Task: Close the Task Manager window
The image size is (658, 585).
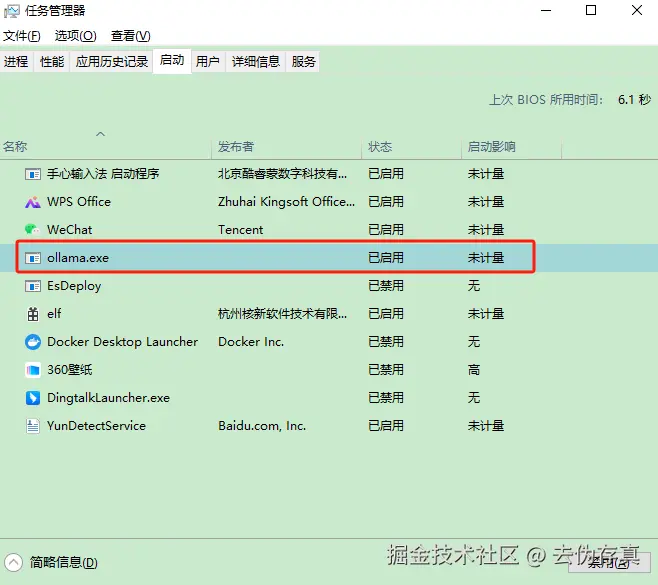Action: pos(637,10)
